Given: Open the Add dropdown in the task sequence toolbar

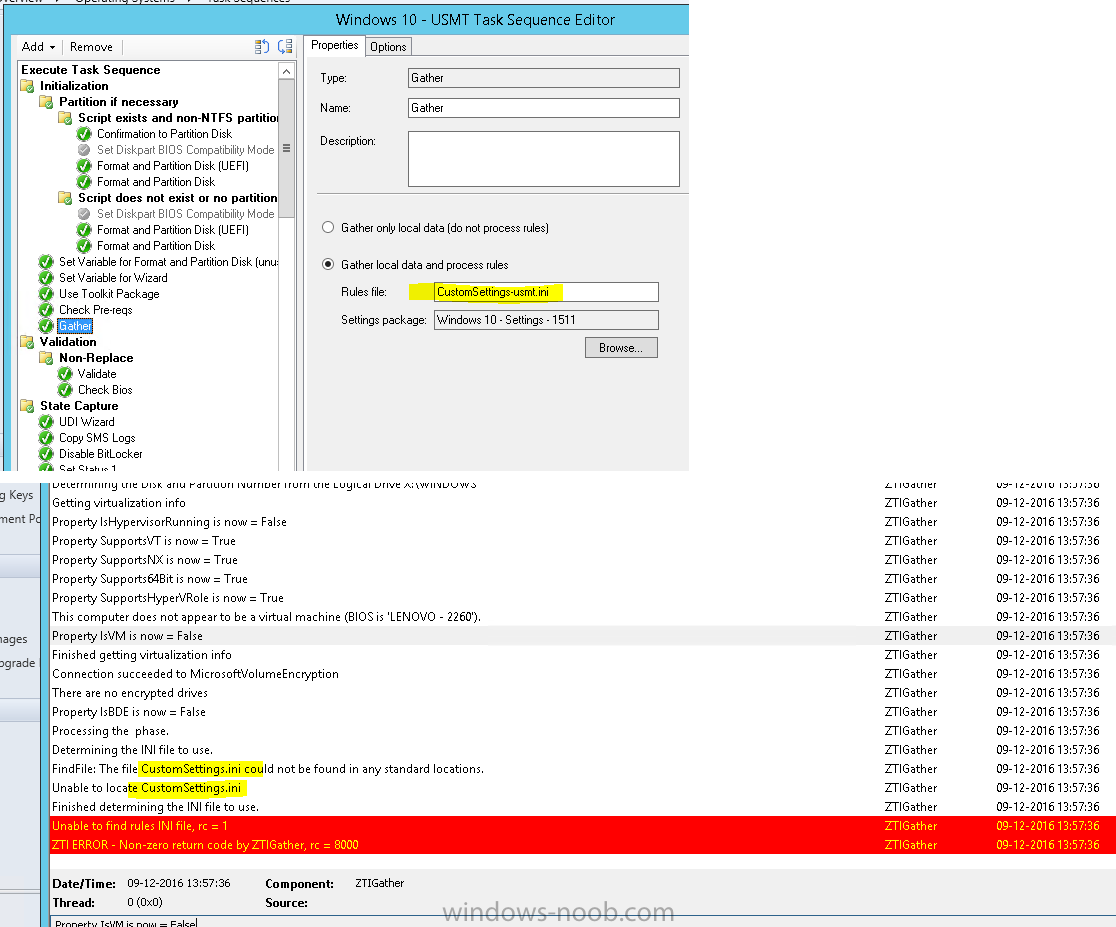Looking at the screenshot, I should click(38, 47).
